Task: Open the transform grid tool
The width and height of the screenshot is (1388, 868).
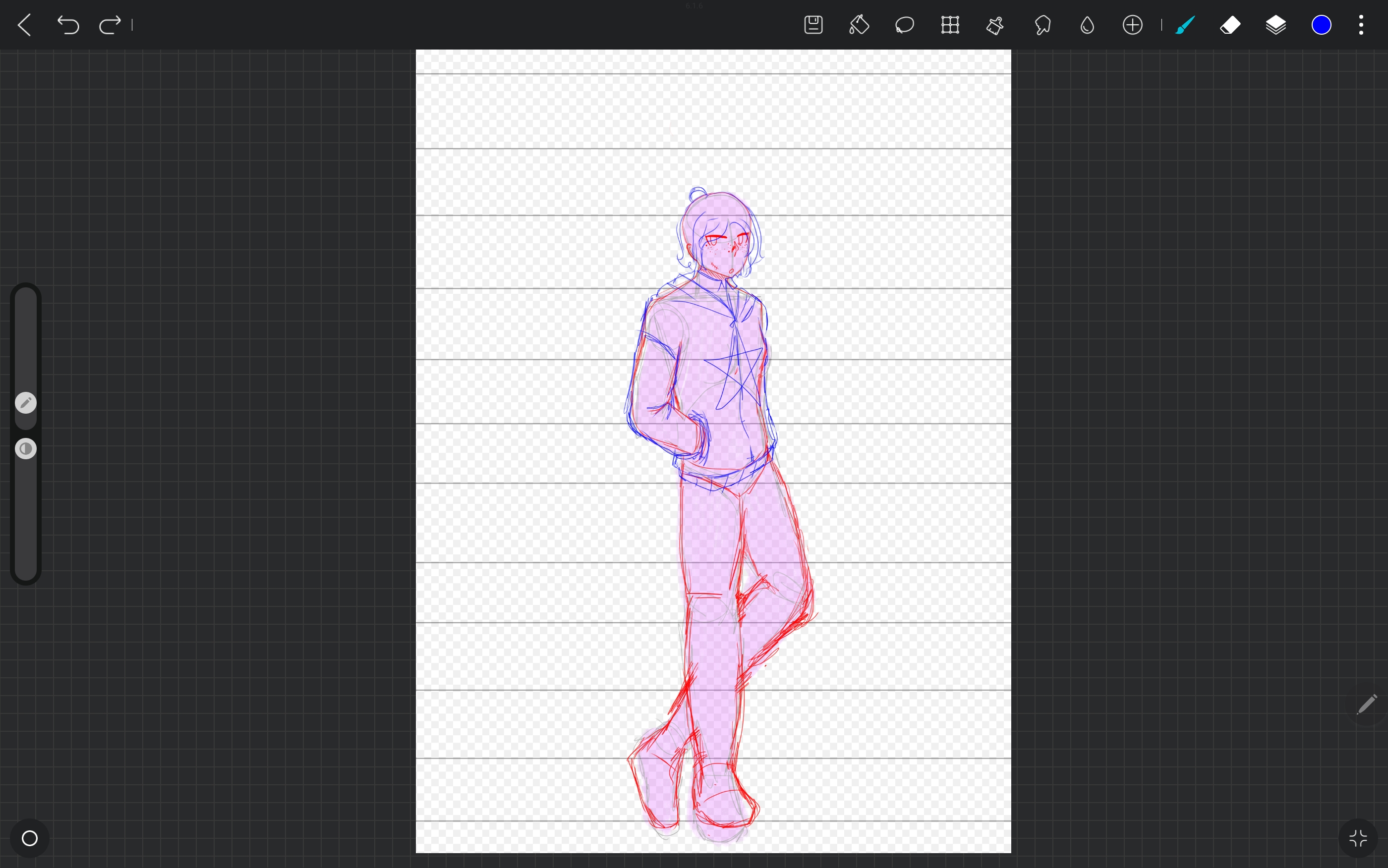Action: click(950, 25)
